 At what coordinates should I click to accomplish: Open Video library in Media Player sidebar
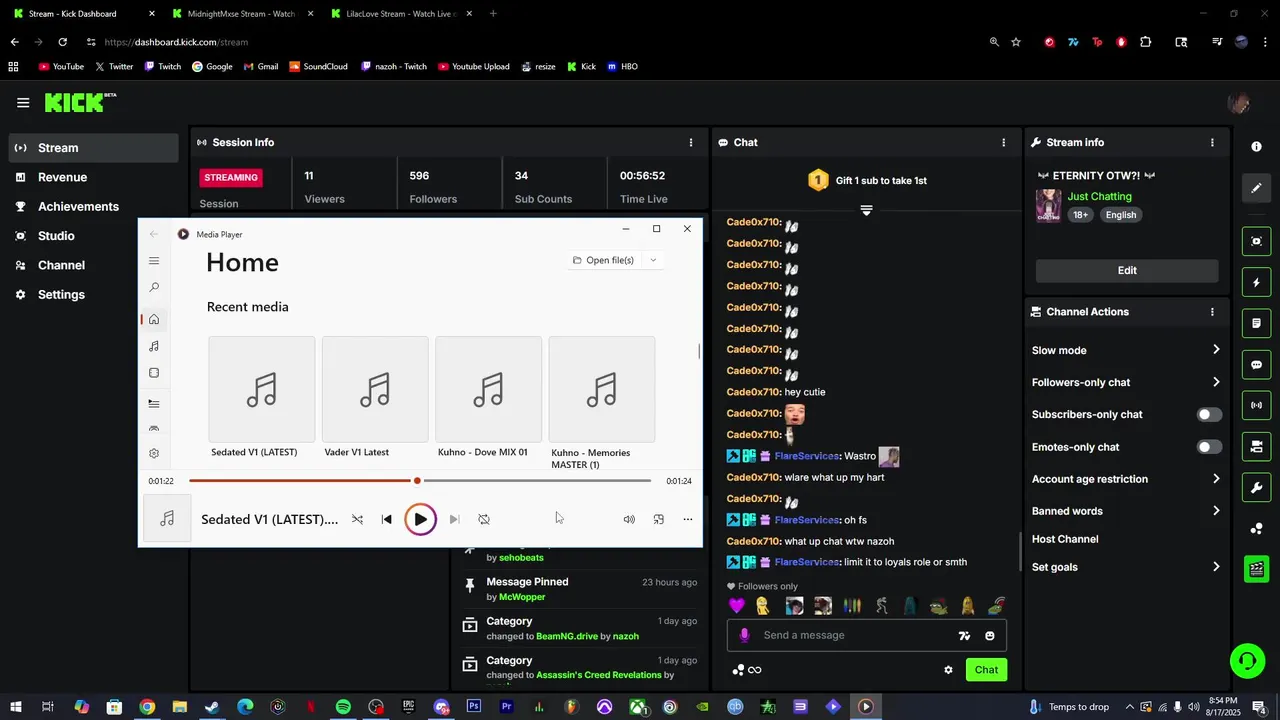pos(154,373)
